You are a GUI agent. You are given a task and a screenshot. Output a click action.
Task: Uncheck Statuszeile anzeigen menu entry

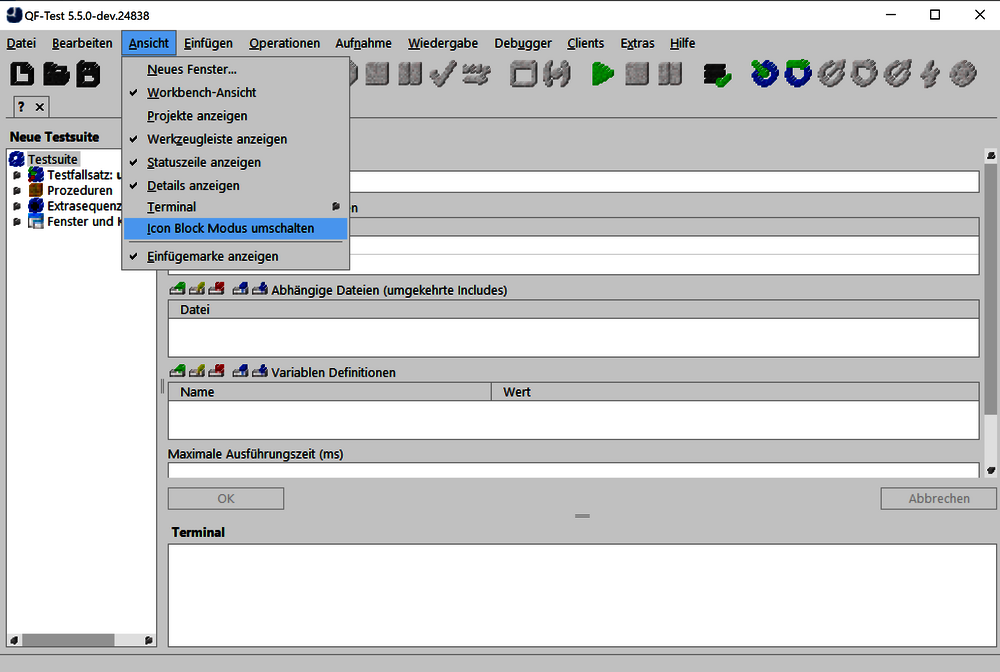[203, 162]
